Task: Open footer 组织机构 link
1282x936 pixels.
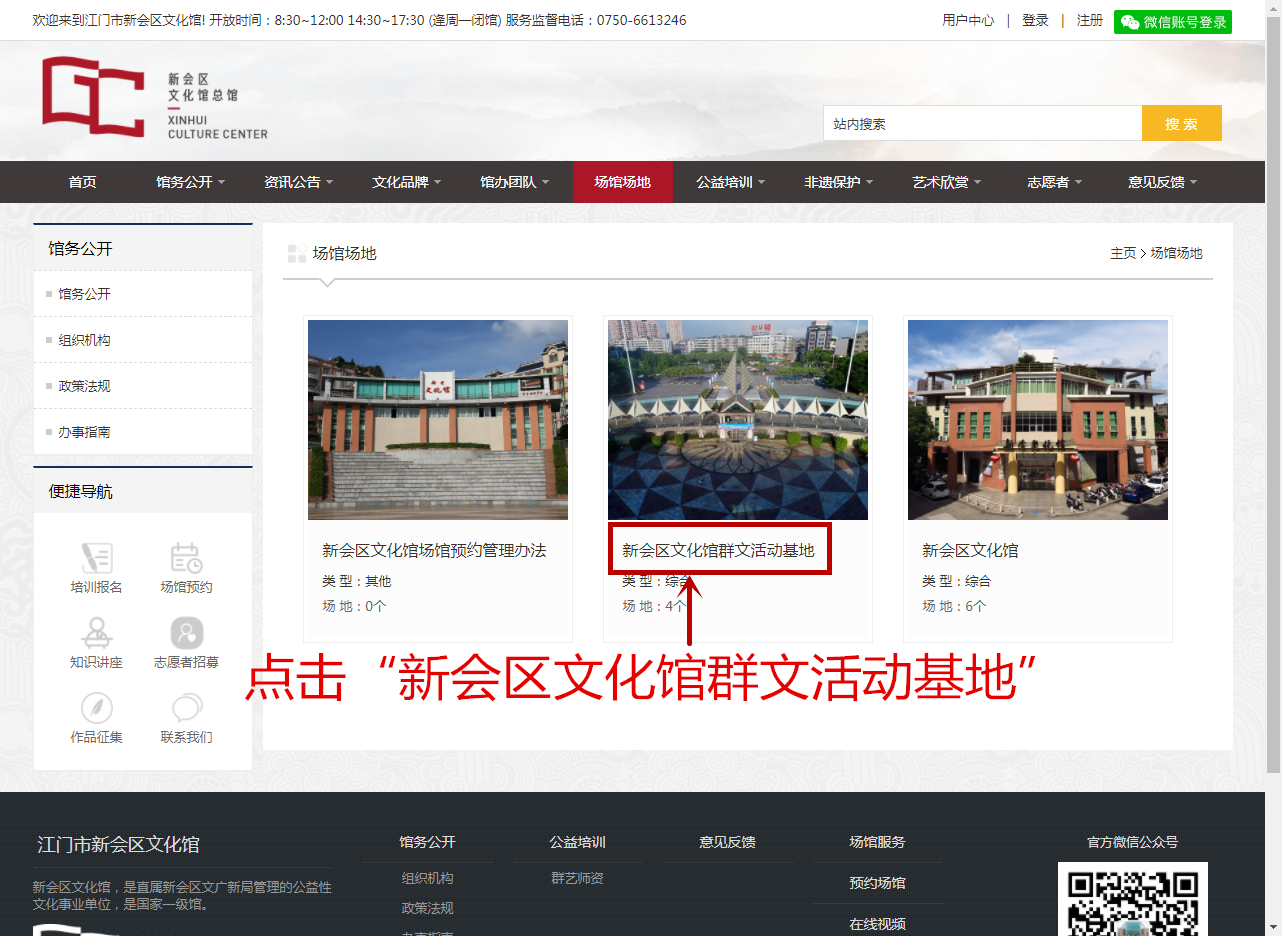Action: pos(427,878)
